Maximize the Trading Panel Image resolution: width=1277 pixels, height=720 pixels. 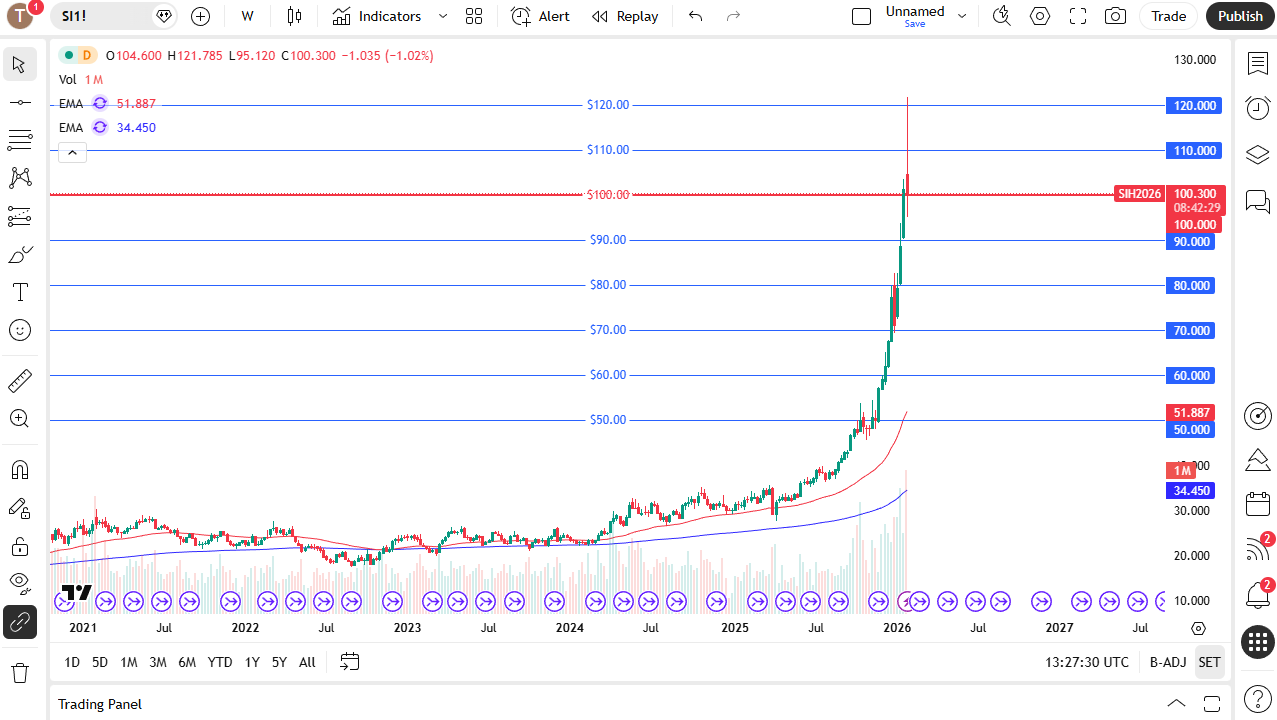[x=1212, y=703]
